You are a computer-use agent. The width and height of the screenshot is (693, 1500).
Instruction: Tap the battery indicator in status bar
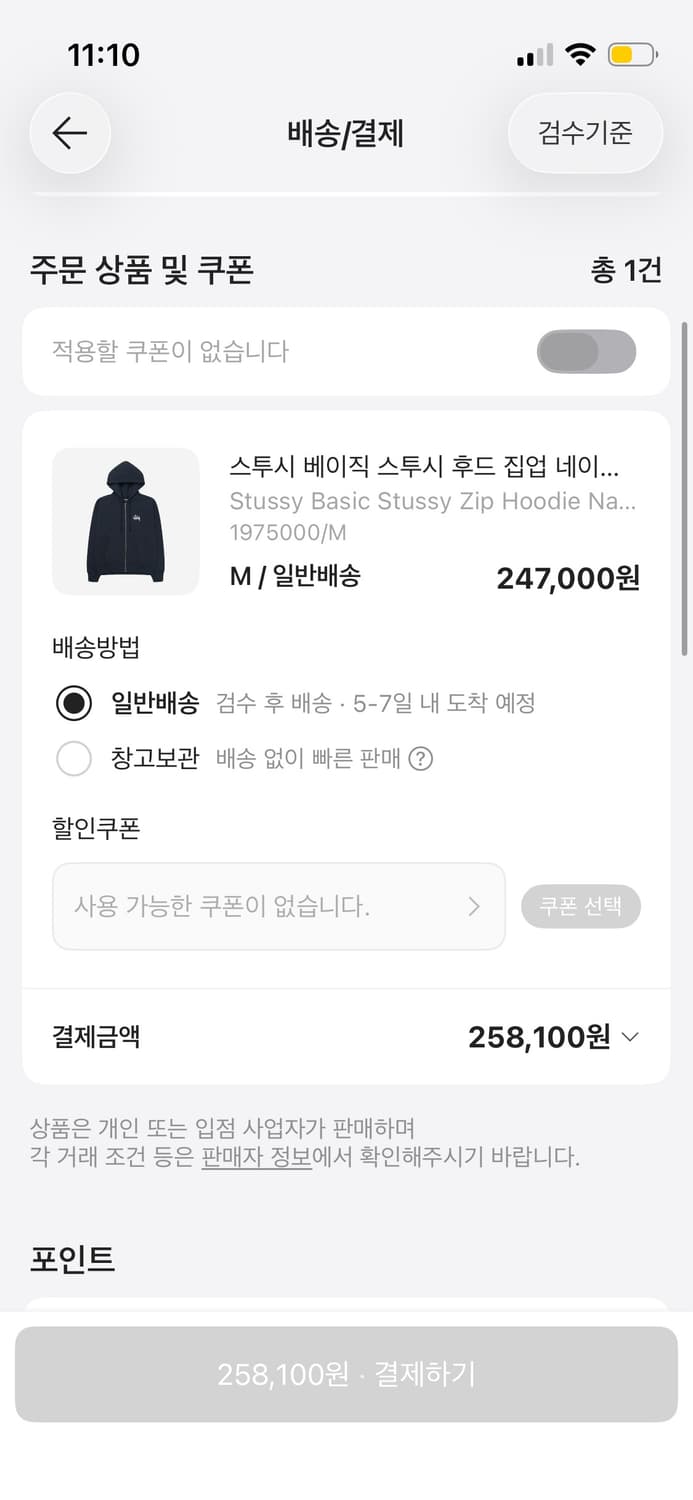(x=629, y=56)
